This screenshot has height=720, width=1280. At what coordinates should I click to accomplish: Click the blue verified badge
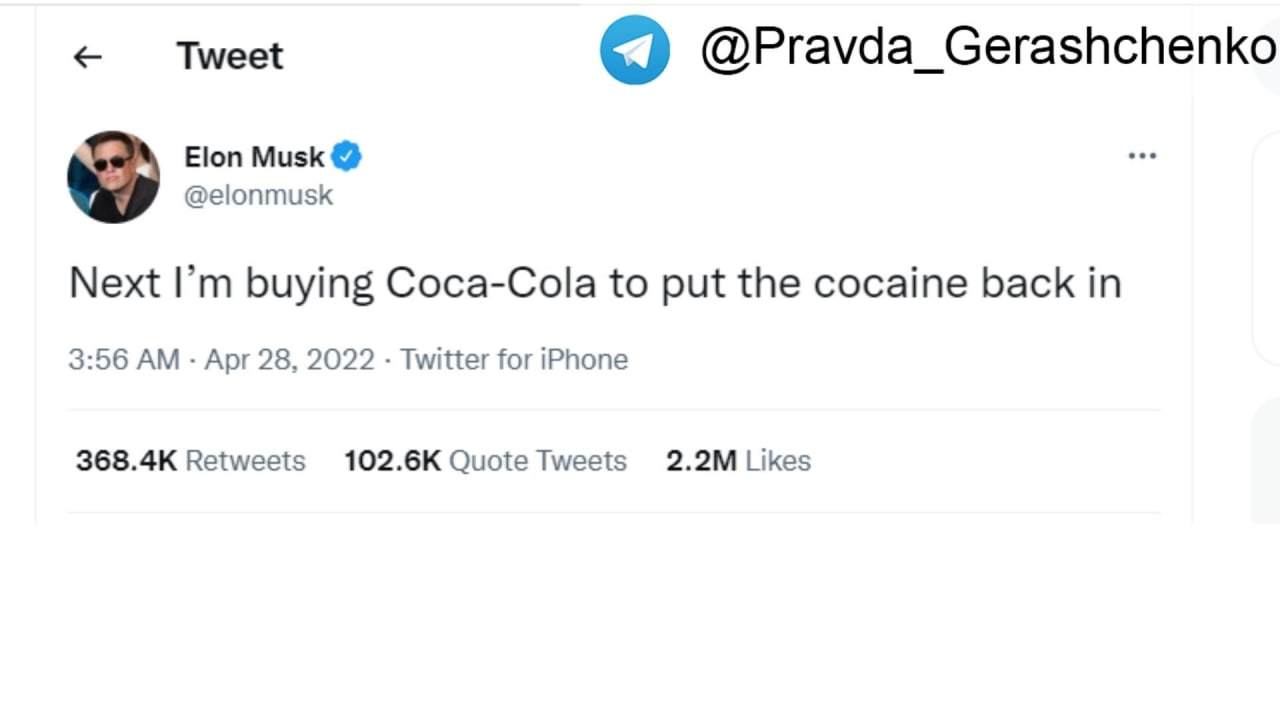pyautogui.click(x=347, y=156)
